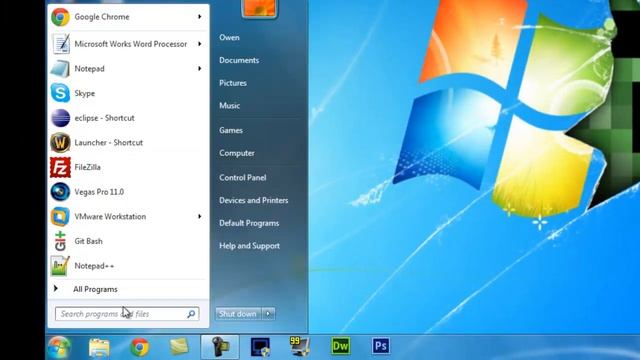Screen dimensions: 640x360
Task: Expand Notepad jump list arrow
Action: click(200, 69)
